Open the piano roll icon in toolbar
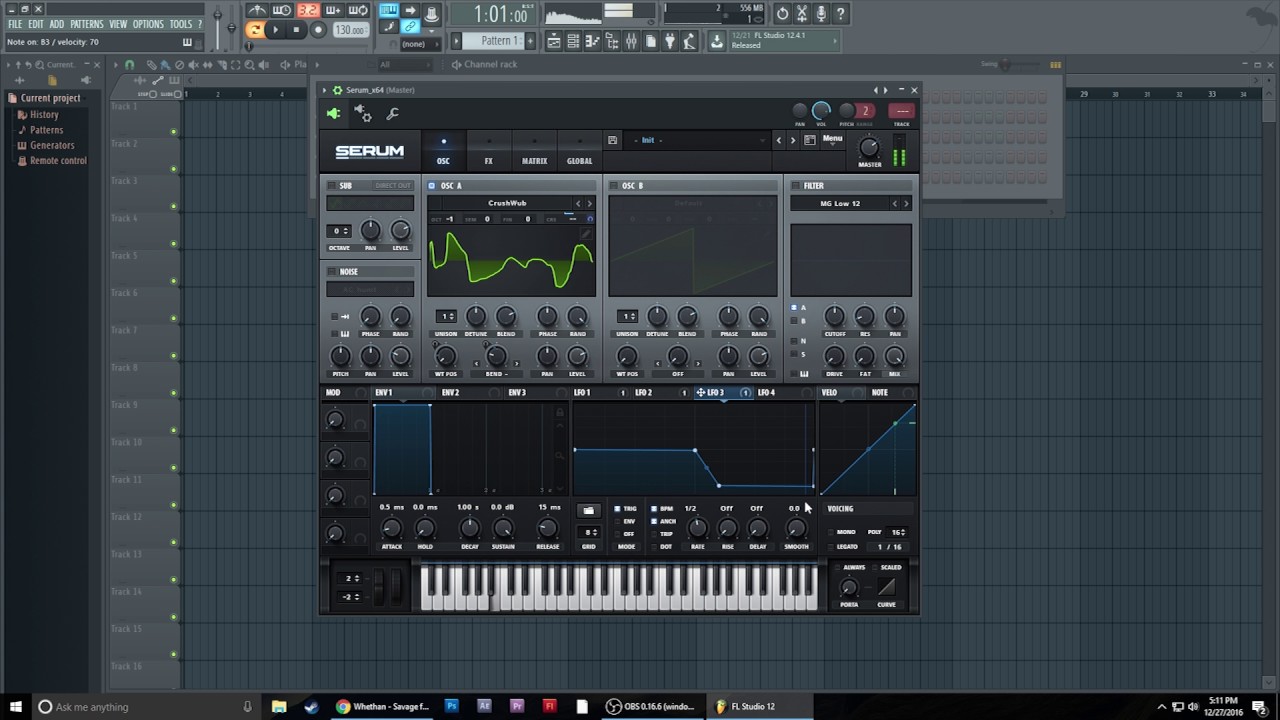This screenshot has height=720, width=1280. click(x=593, y=41)
